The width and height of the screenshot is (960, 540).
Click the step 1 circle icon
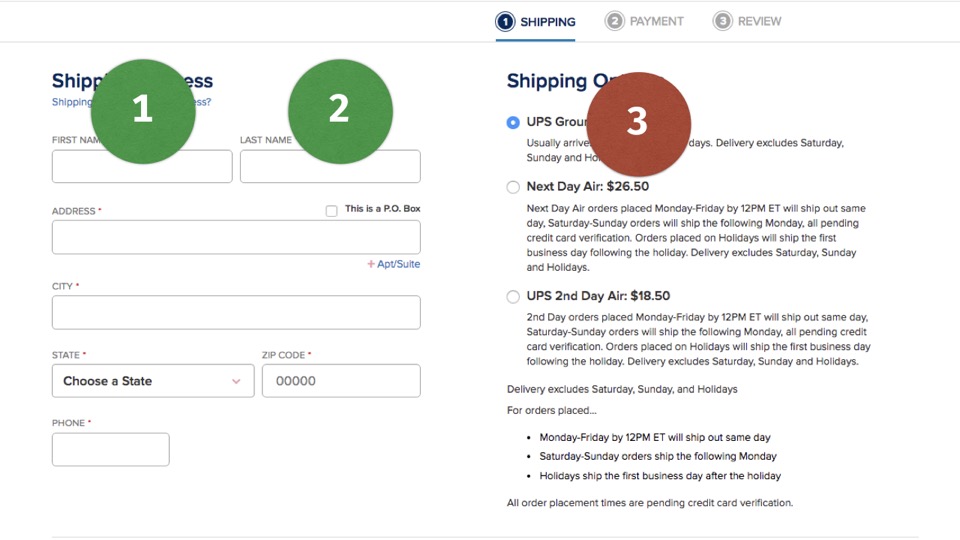(505, 22)
